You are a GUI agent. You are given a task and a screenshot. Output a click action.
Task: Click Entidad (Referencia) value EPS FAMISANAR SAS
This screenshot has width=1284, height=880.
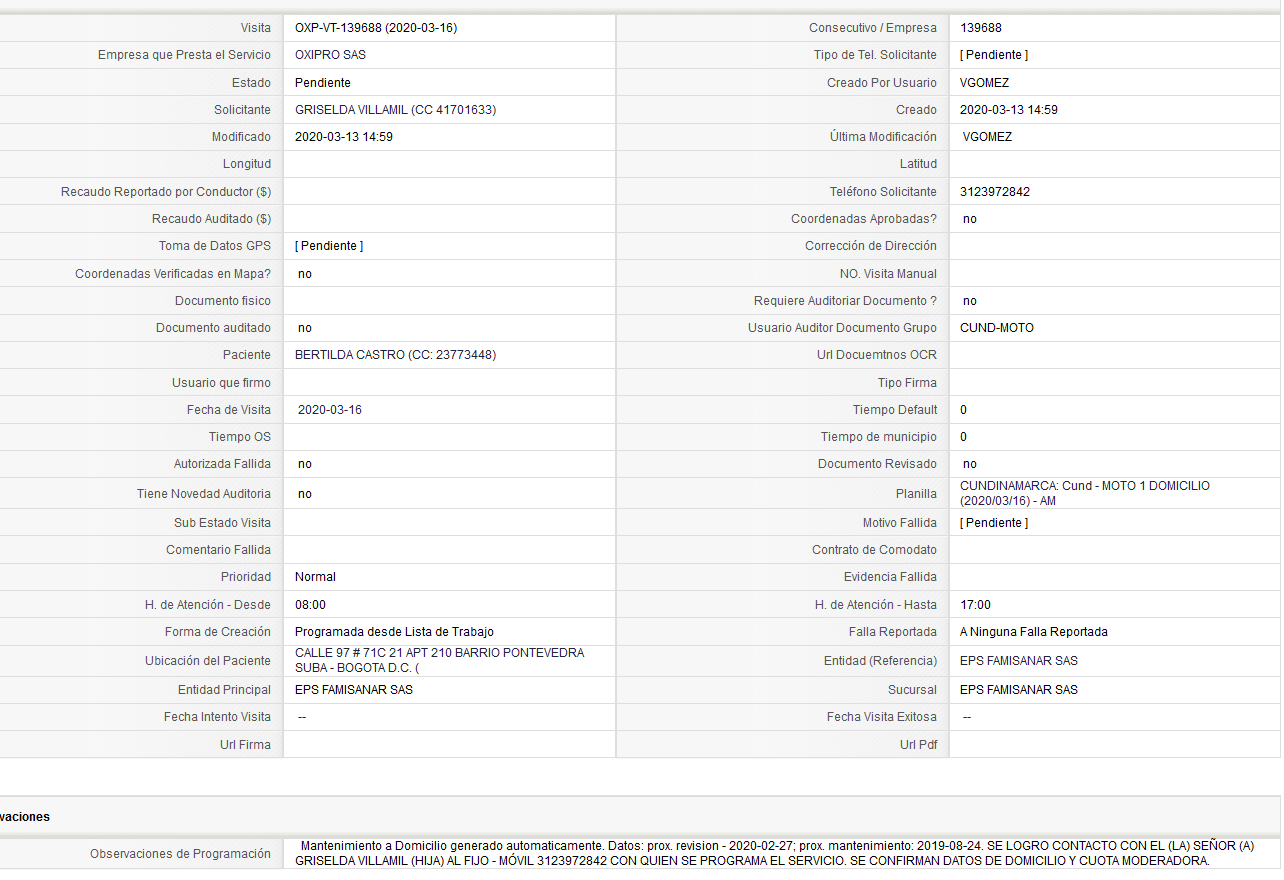tap(1019, 661)
